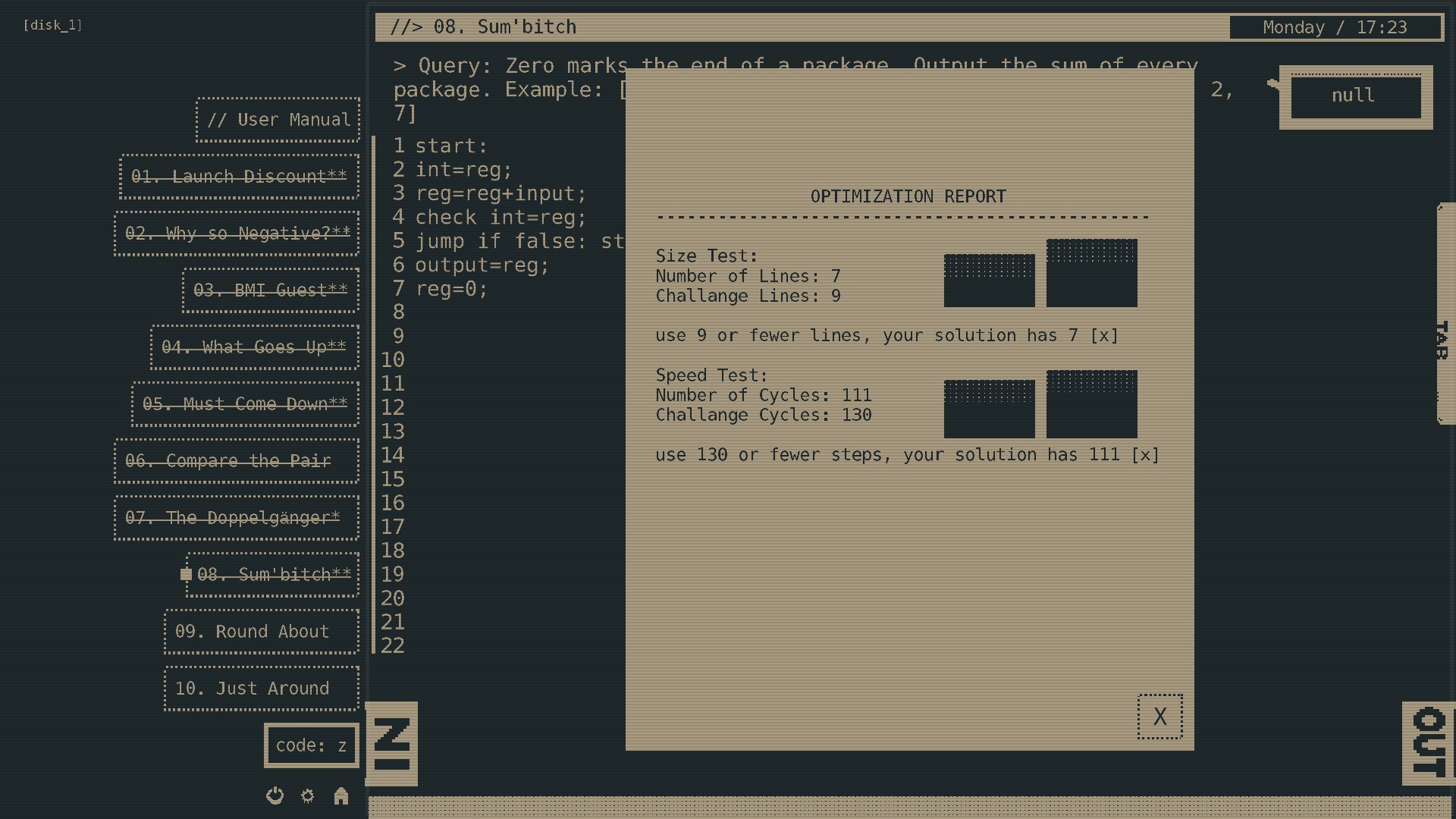Open the IN panel tab

(x=392, y=744)
